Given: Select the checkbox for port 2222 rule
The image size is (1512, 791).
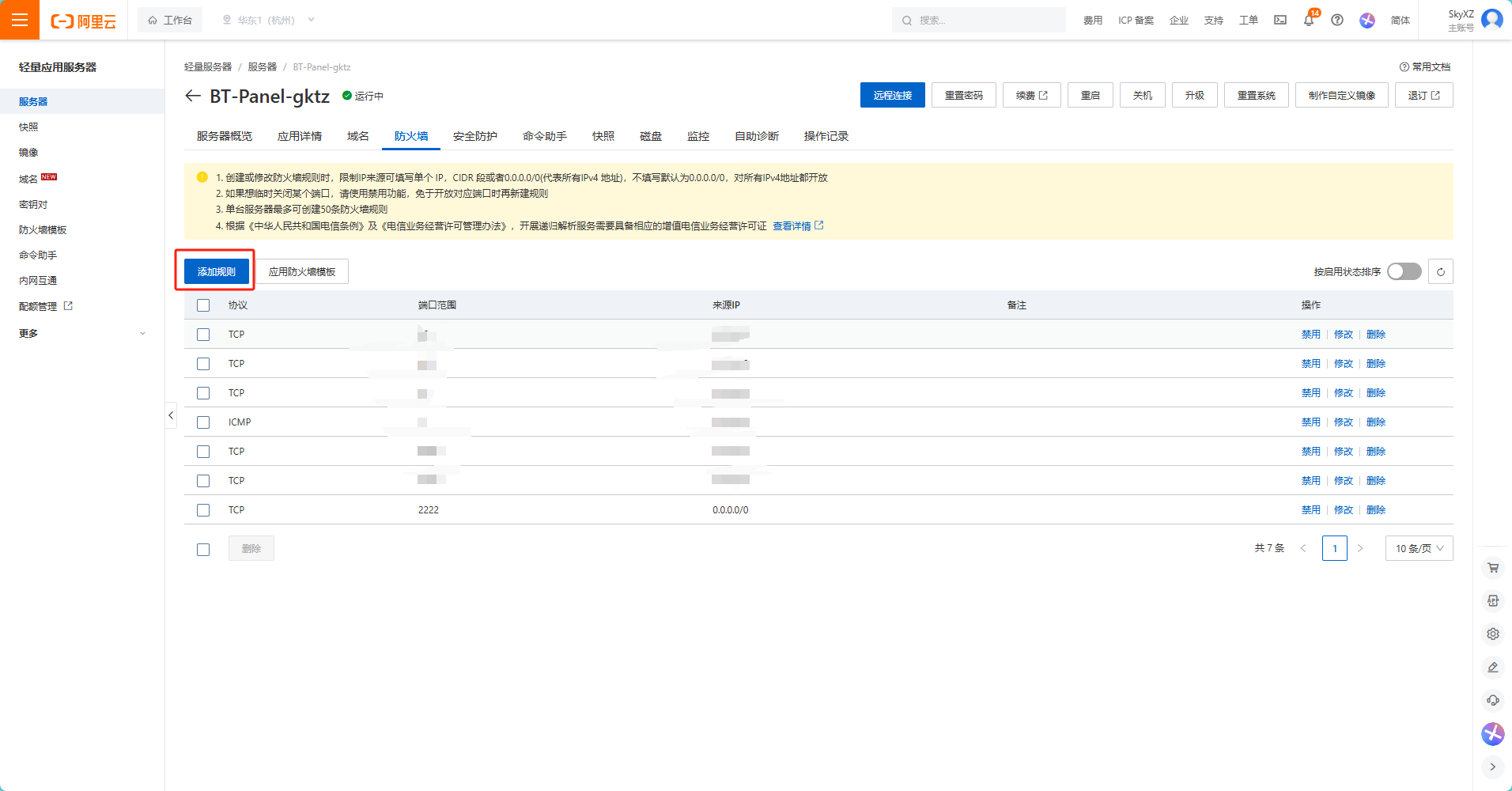Looking at the screenshot, I should click(203, 510).
